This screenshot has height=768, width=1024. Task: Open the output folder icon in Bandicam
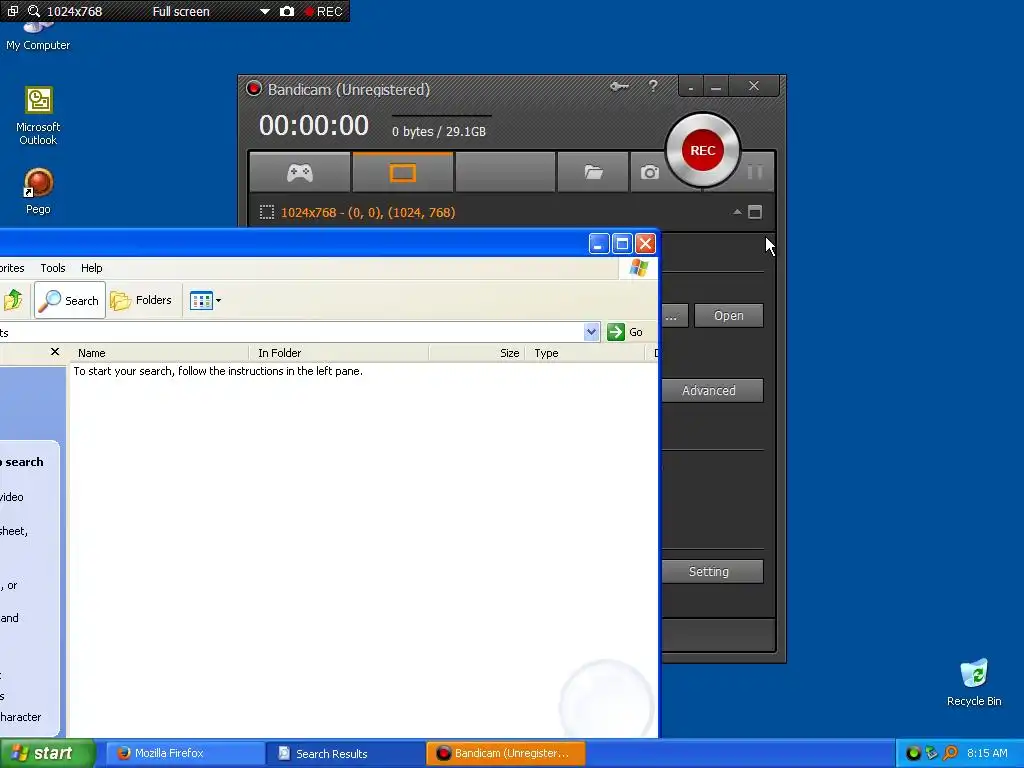[593, 172]
